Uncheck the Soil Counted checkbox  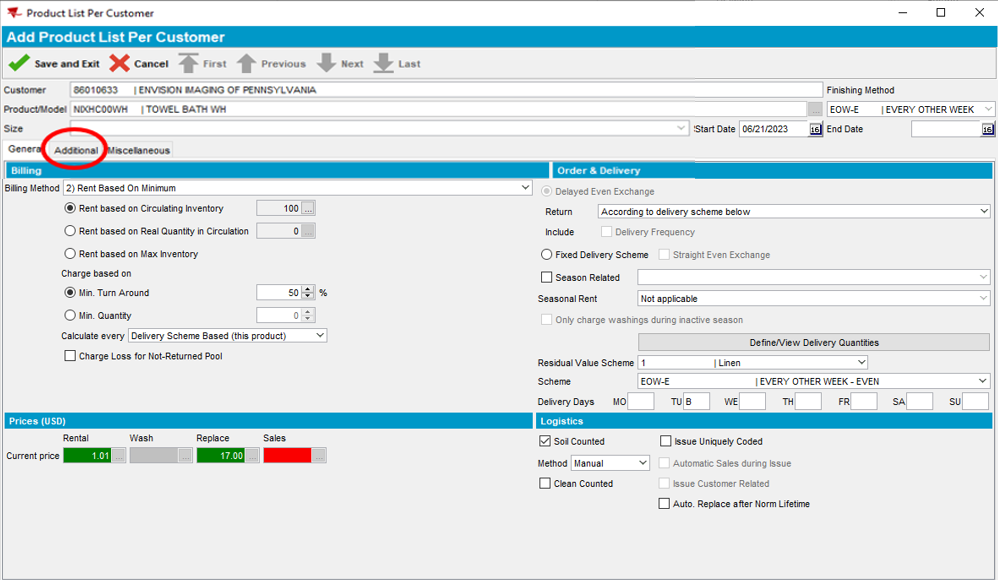point(546,441)
